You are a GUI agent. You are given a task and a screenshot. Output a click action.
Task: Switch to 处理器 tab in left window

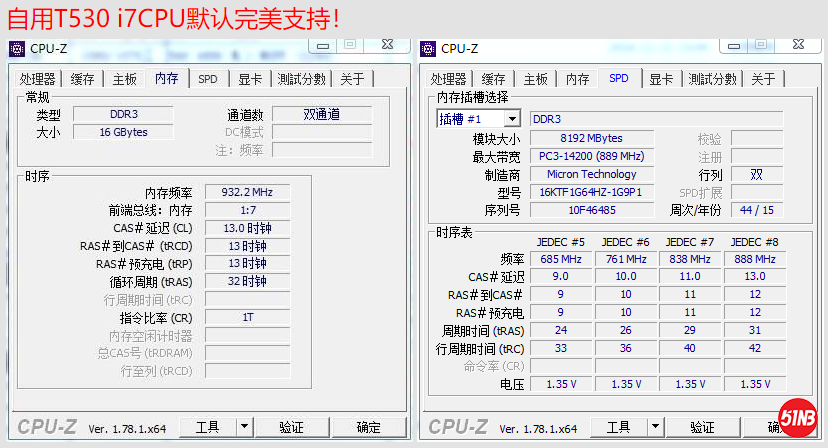[x=38, y=79]
